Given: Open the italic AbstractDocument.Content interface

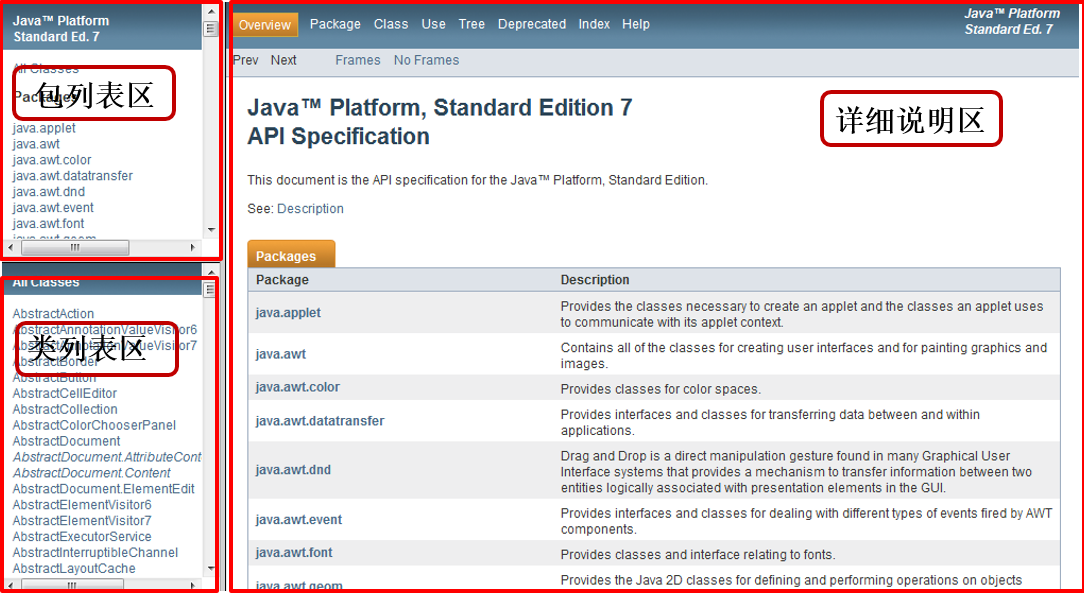Looking at the screenshot, I should click(91, 473).
